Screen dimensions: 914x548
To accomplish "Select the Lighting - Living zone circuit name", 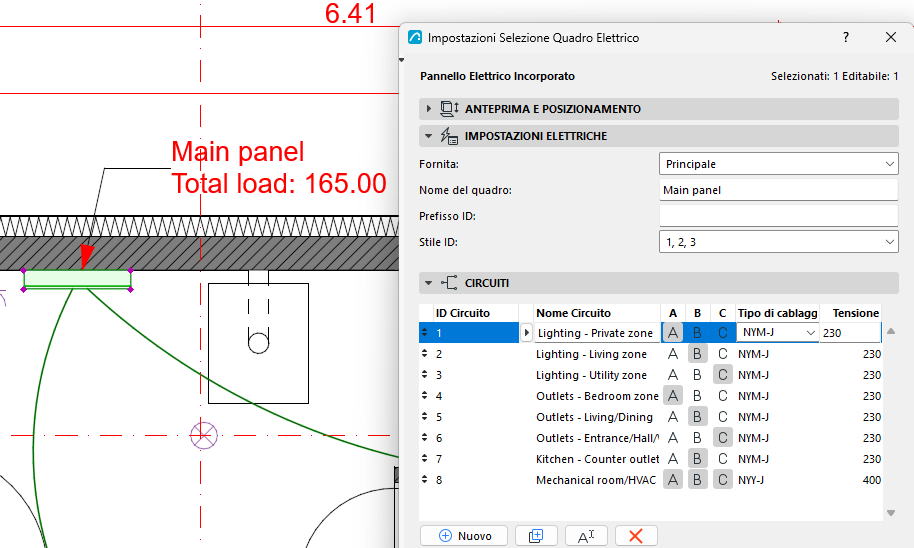I will coord(592,354).
